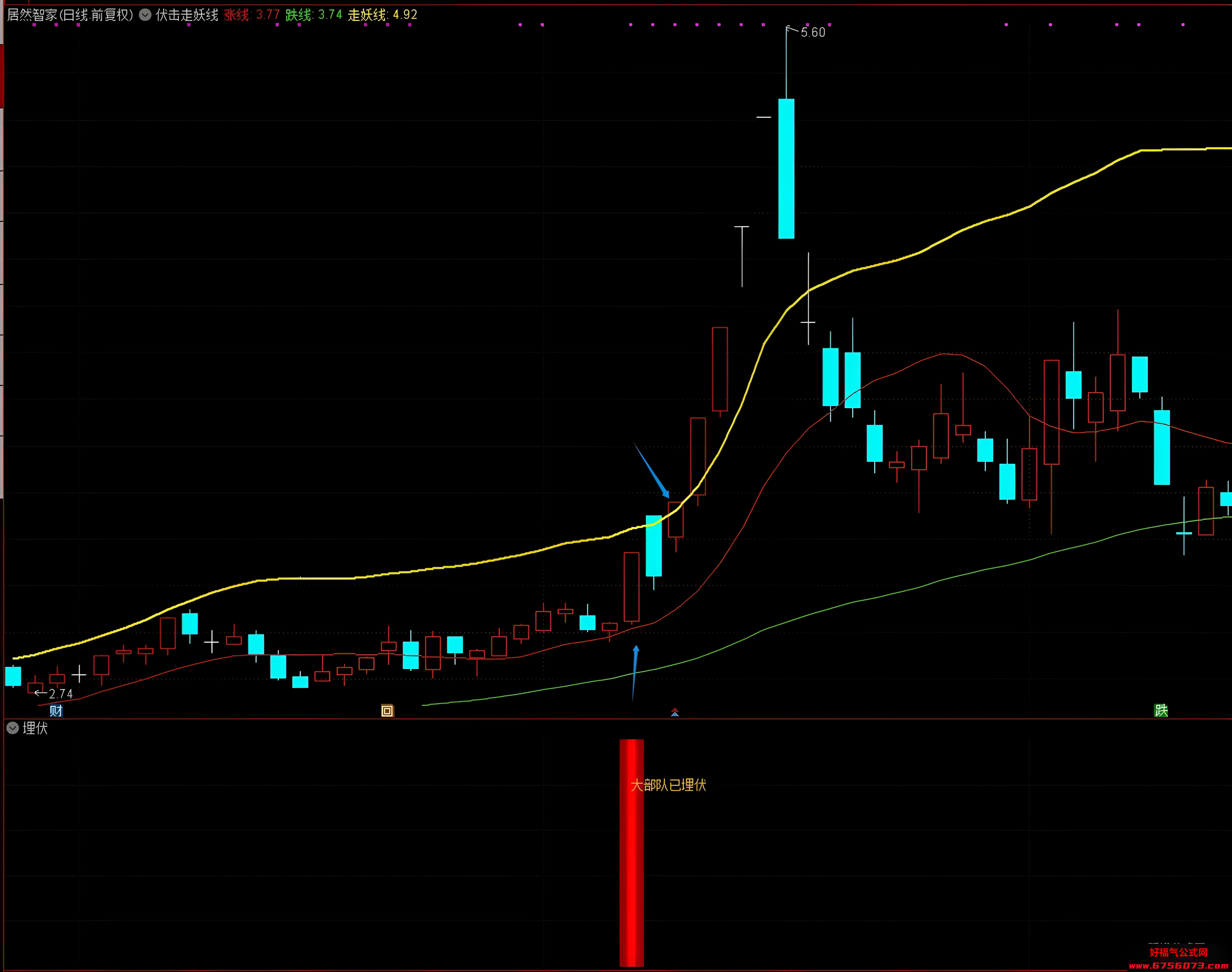Click the red 埋伏 signal bar
1232x972 pixels.
(x=632, y=853)
